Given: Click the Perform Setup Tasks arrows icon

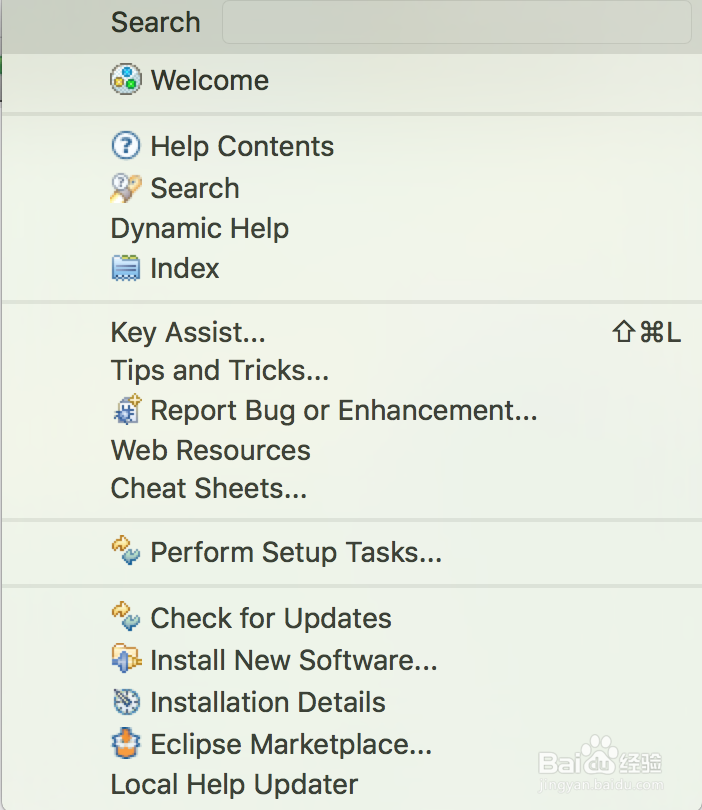Looking at the screenshot, I should 126,551.
